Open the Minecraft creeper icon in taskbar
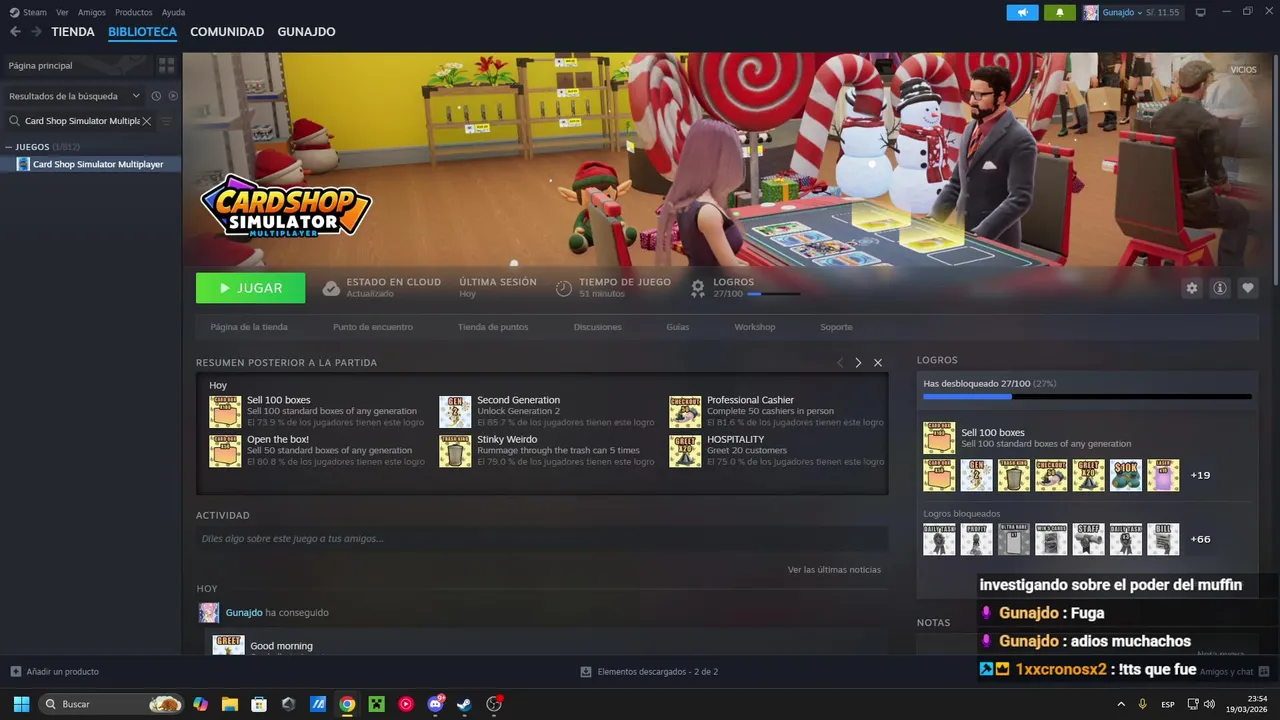The width and height of the screenshot is (1280, 720). [x=376, y=704]
